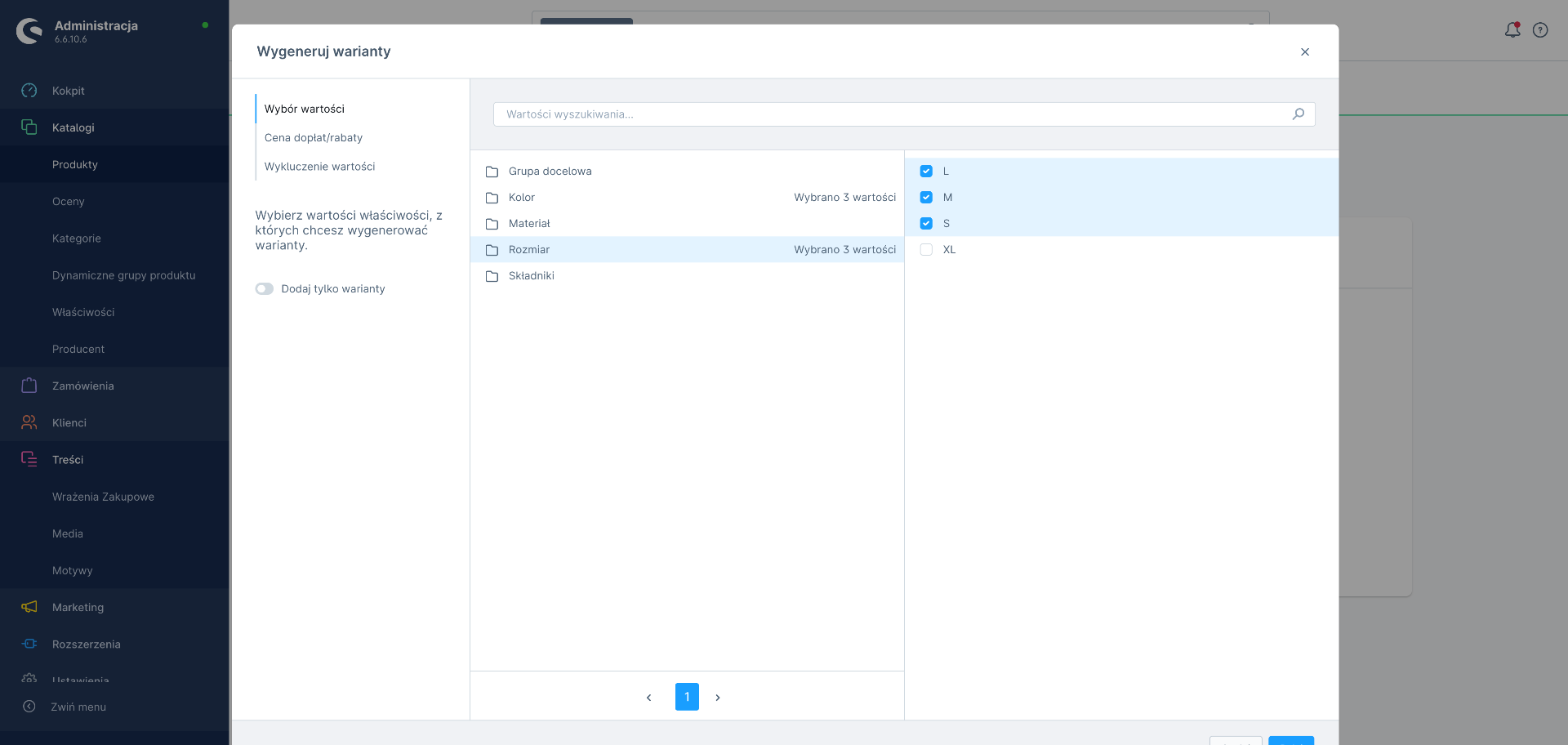Switch to Wykluczenie wartości tab
Viewport: 1568px width, 745px height.
tap(319, 167)
